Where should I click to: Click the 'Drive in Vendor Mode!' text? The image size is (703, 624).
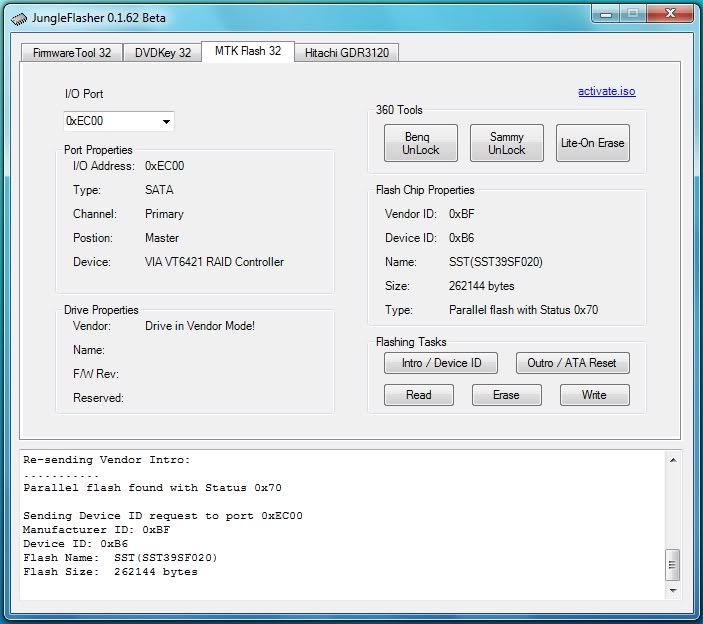click(200, 326)
